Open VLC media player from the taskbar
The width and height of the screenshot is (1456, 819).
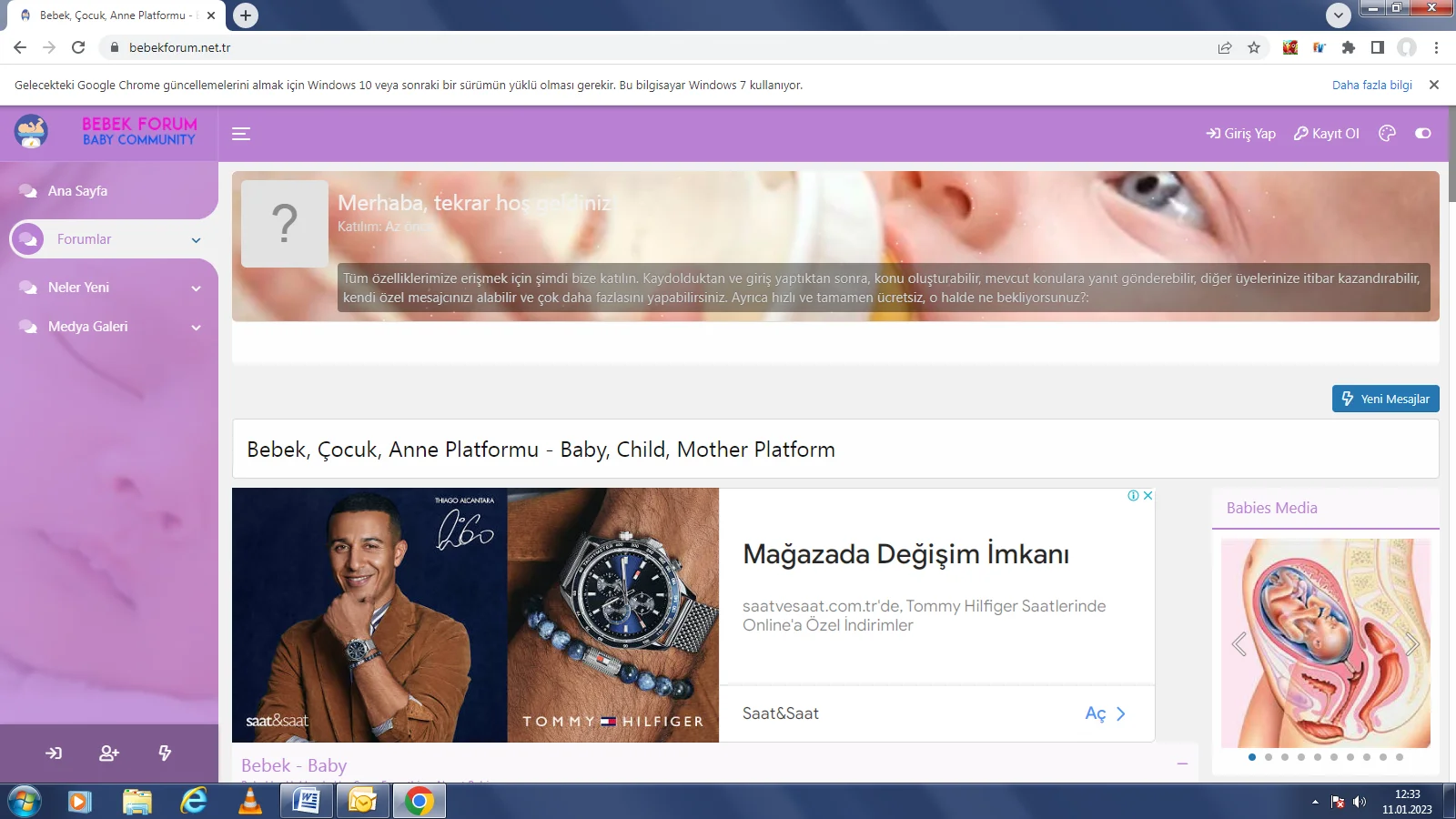pos(250,802)
